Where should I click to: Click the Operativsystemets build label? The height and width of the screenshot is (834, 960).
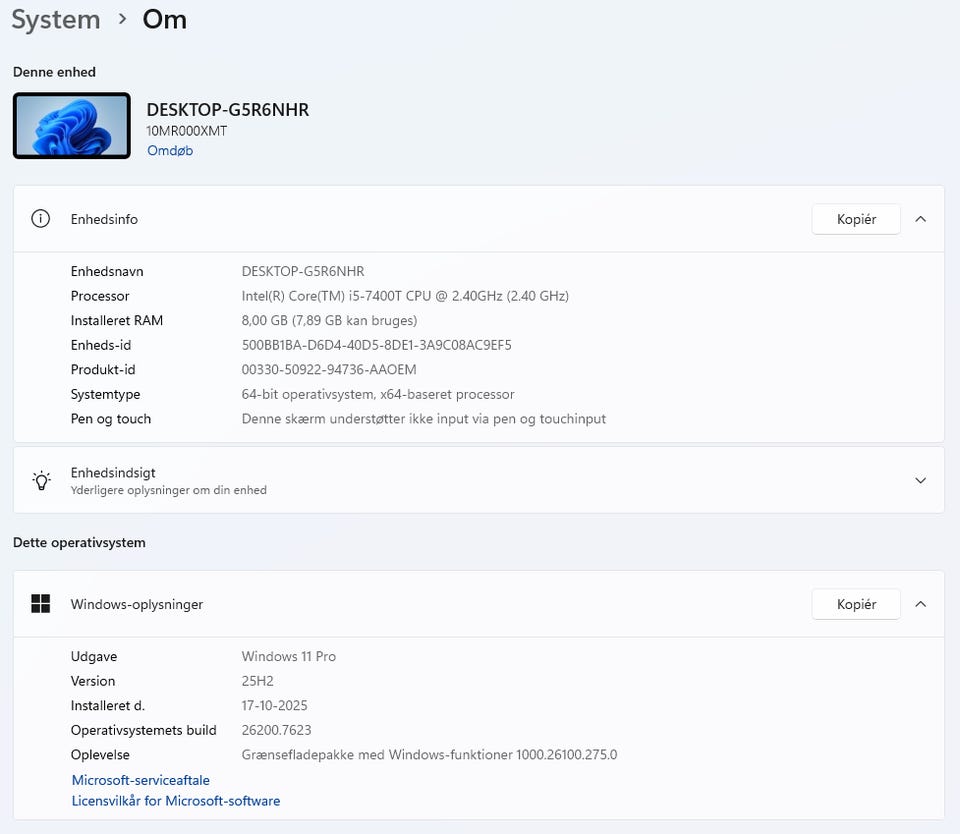pos(143,730)
